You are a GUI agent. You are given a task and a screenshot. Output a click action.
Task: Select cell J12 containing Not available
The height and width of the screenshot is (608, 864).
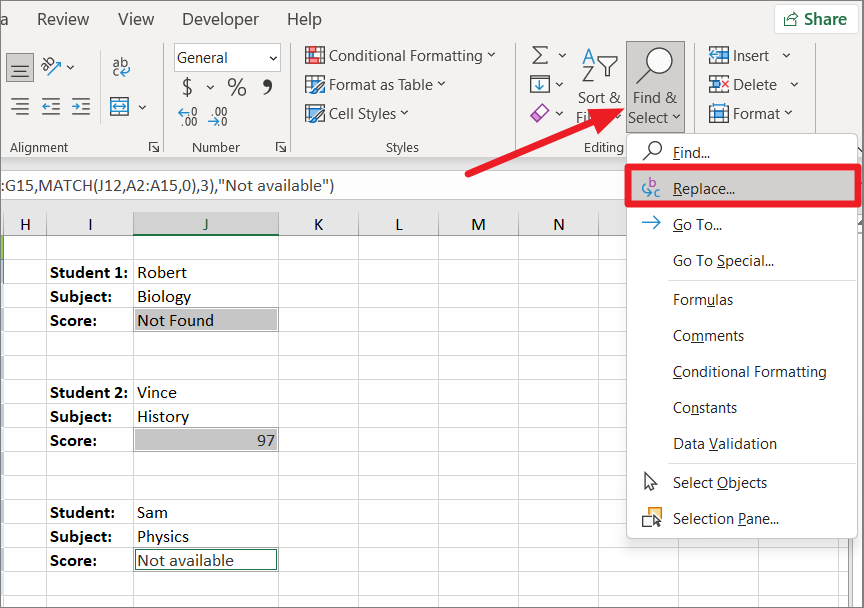pos(205,559)
